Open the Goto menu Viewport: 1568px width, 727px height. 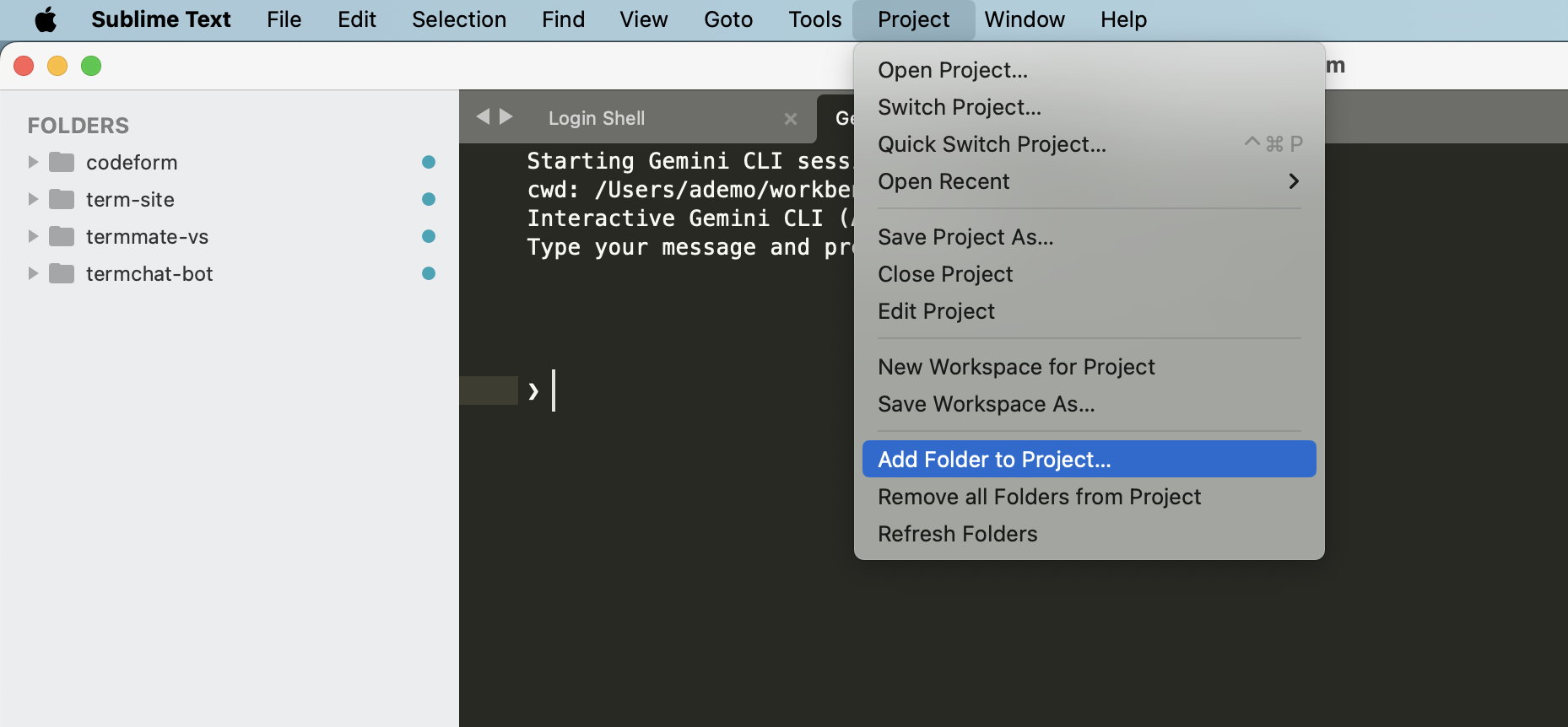click(728, 19)
